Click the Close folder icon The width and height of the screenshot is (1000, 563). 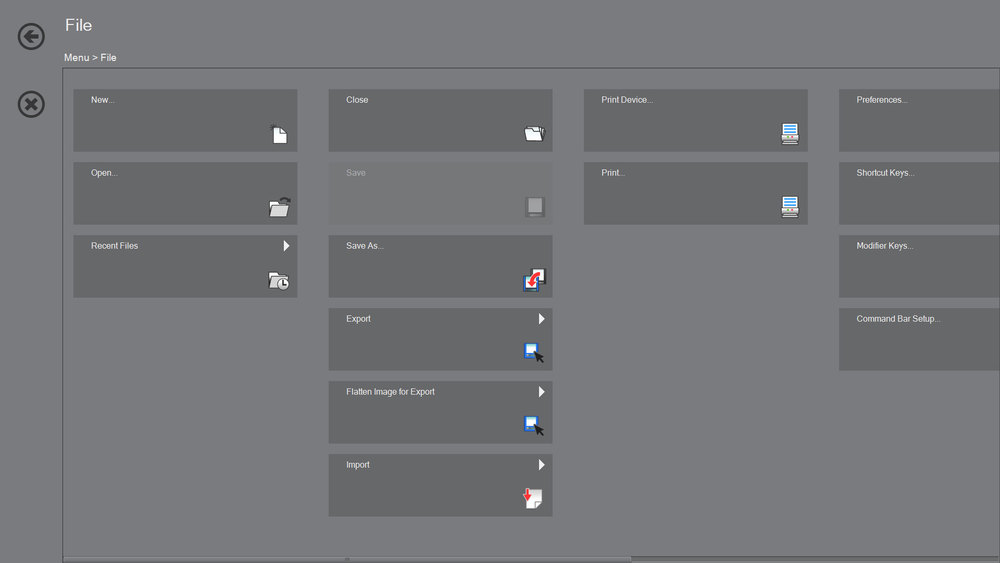click(x=534, y=133)
